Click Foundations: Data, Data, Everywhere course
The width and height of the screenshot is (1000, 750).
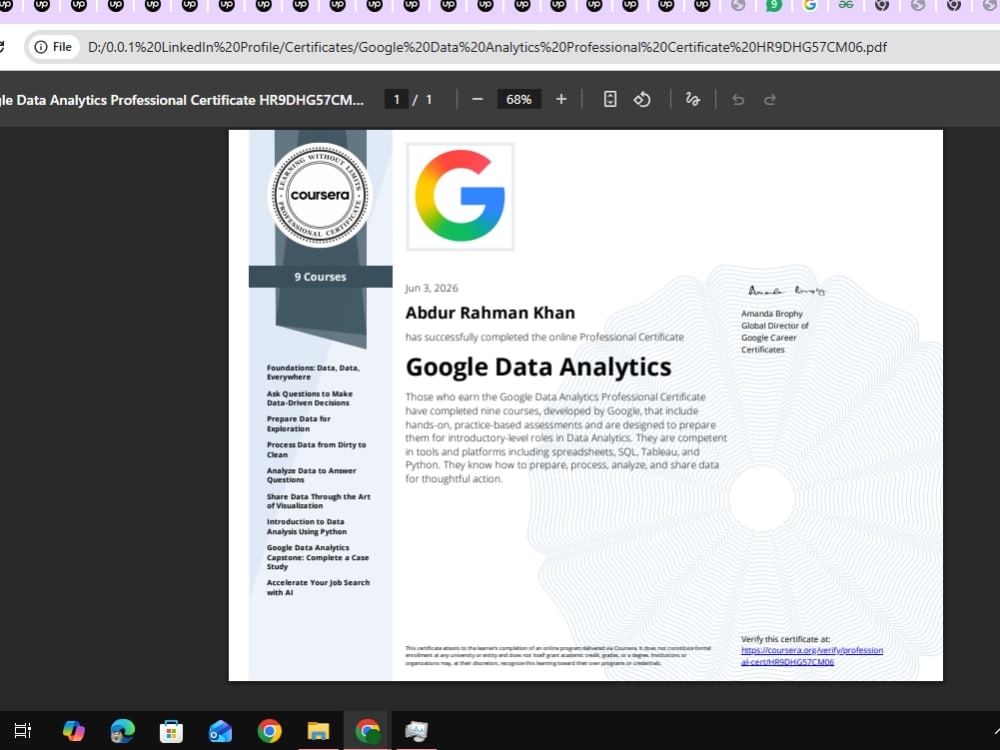[x=313, y=372]
